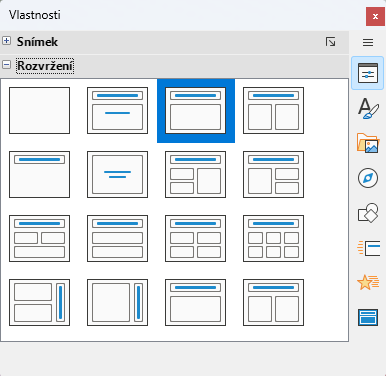Select vertical title with two stacked boxes layout
The height and width of the screenshot is (376, 386).
(x=39, y=302)
